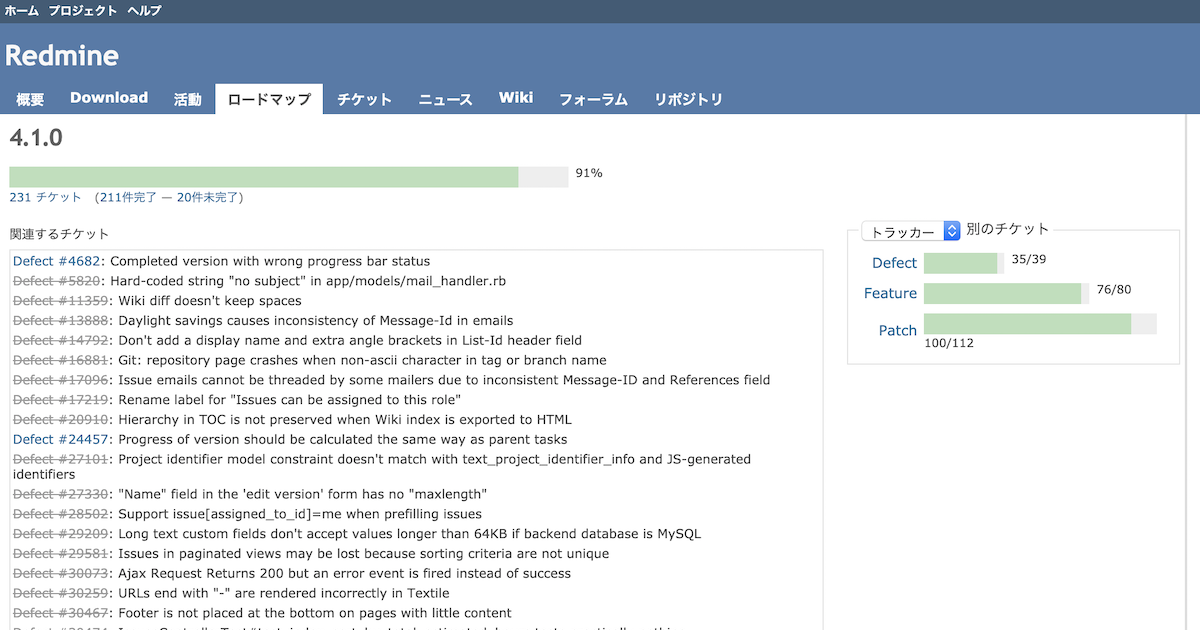Click the Redmine project title
The height and width of the screenshot is (630, 1200).
pyautogui.click(x=62, y=55)
